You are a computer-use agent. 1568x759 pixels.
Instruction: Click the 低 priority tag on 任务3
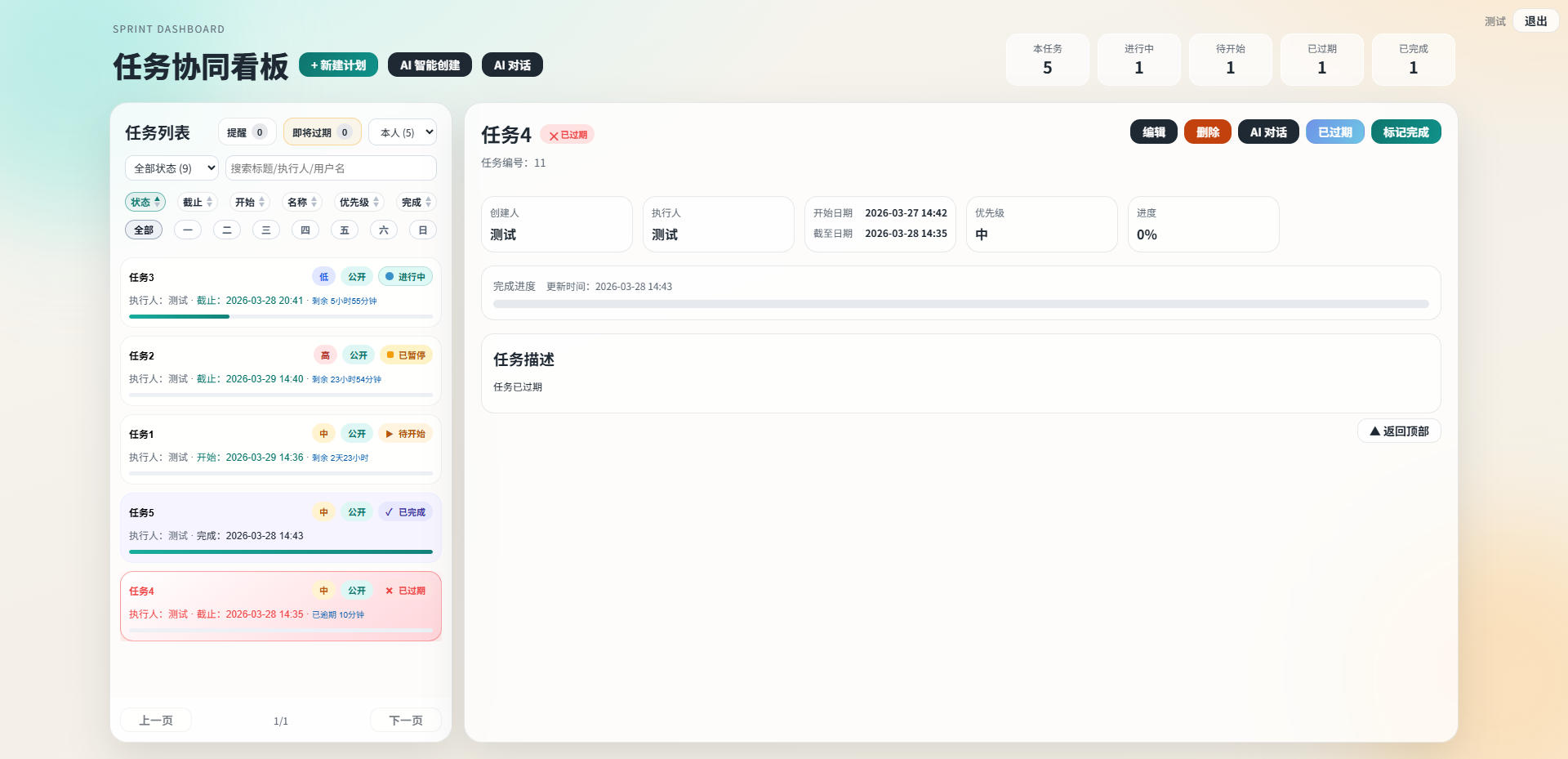tap(323, 277)
